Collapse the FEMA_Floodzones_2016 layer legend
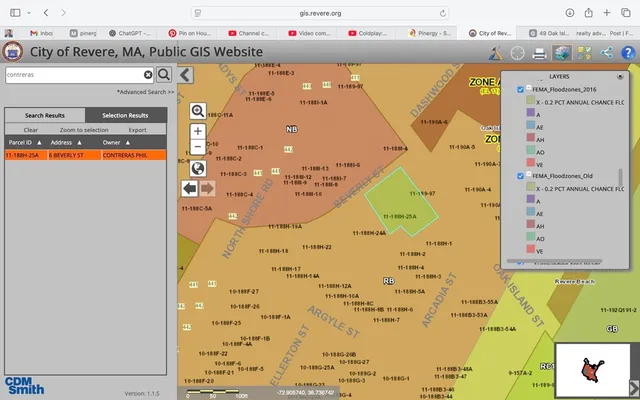This screenshot has width=640, height=400. 527,89
